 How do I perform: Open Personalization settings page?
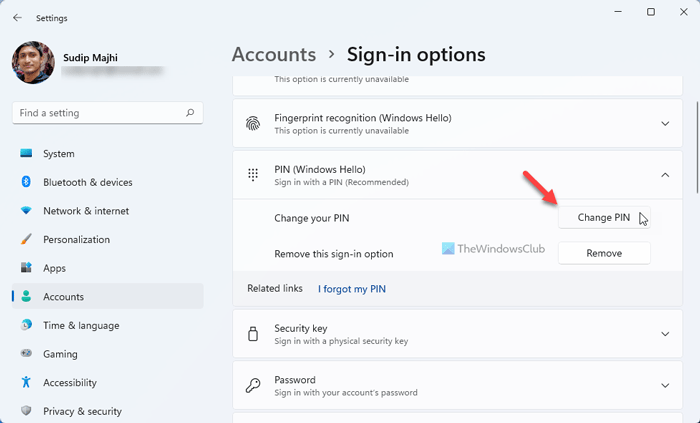point(76,240)
